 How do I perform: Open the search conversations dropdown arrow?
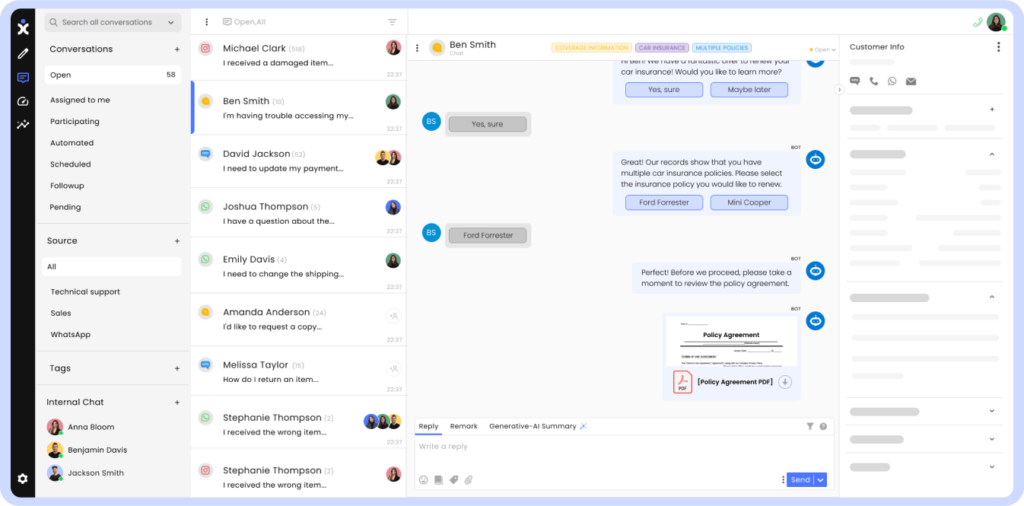pyautogui.click(x=171, y=22)
